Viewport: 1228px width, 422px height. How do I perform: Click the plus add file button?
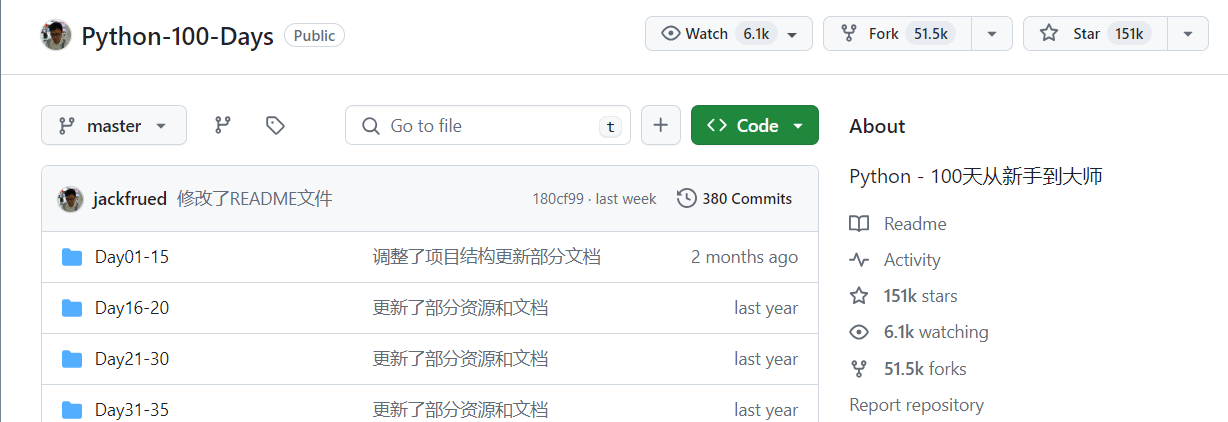[660, 125]
